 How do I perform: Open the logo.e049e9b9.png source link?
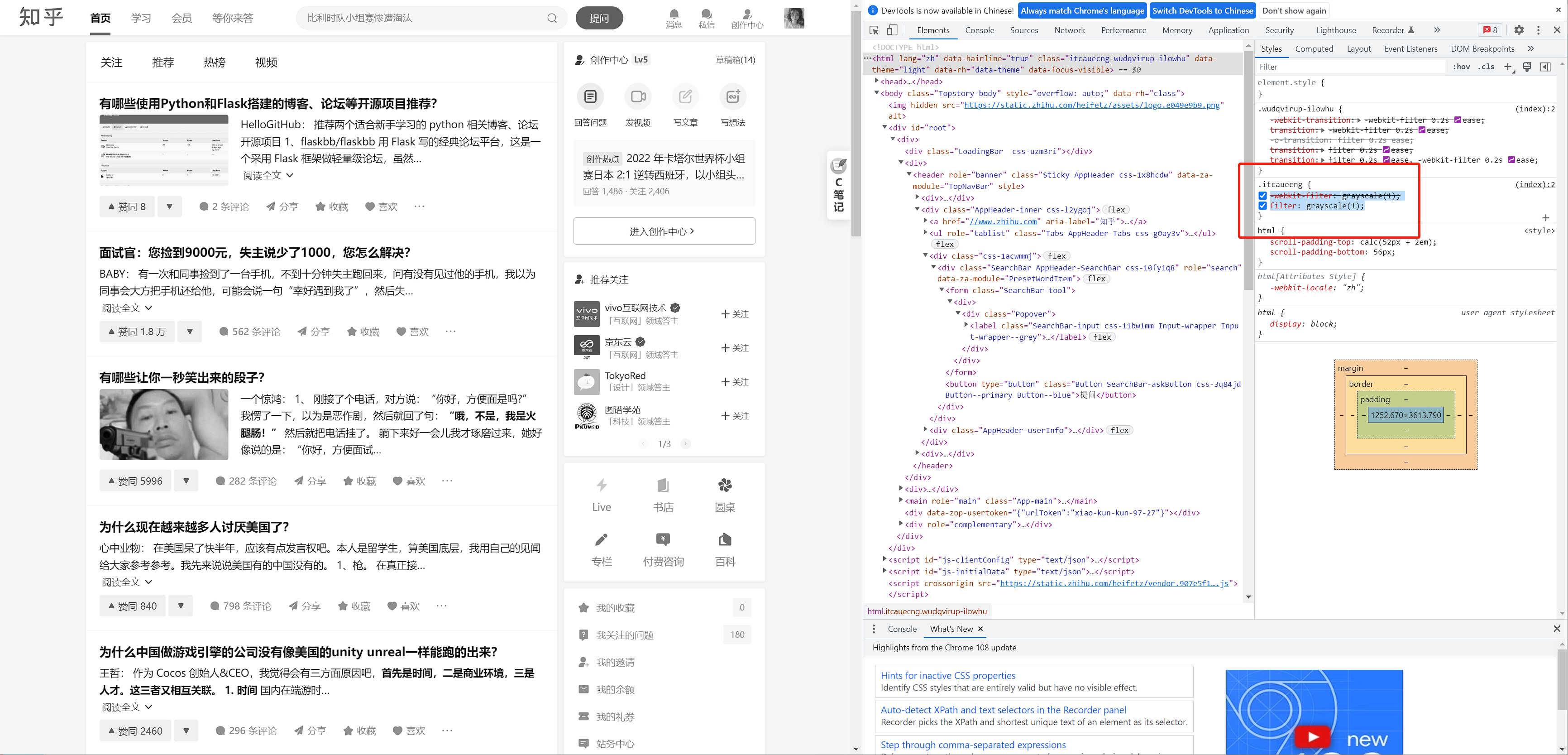click(1092, 105)
